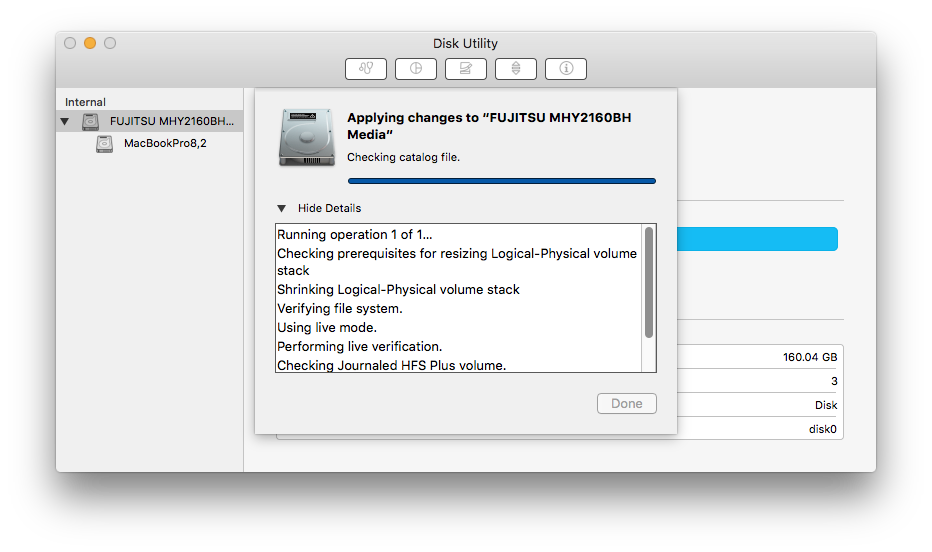Click the '160.04 GB' capacity value
Image resolution: width=932 pixels, height=552 pixels.
point(810,357)
